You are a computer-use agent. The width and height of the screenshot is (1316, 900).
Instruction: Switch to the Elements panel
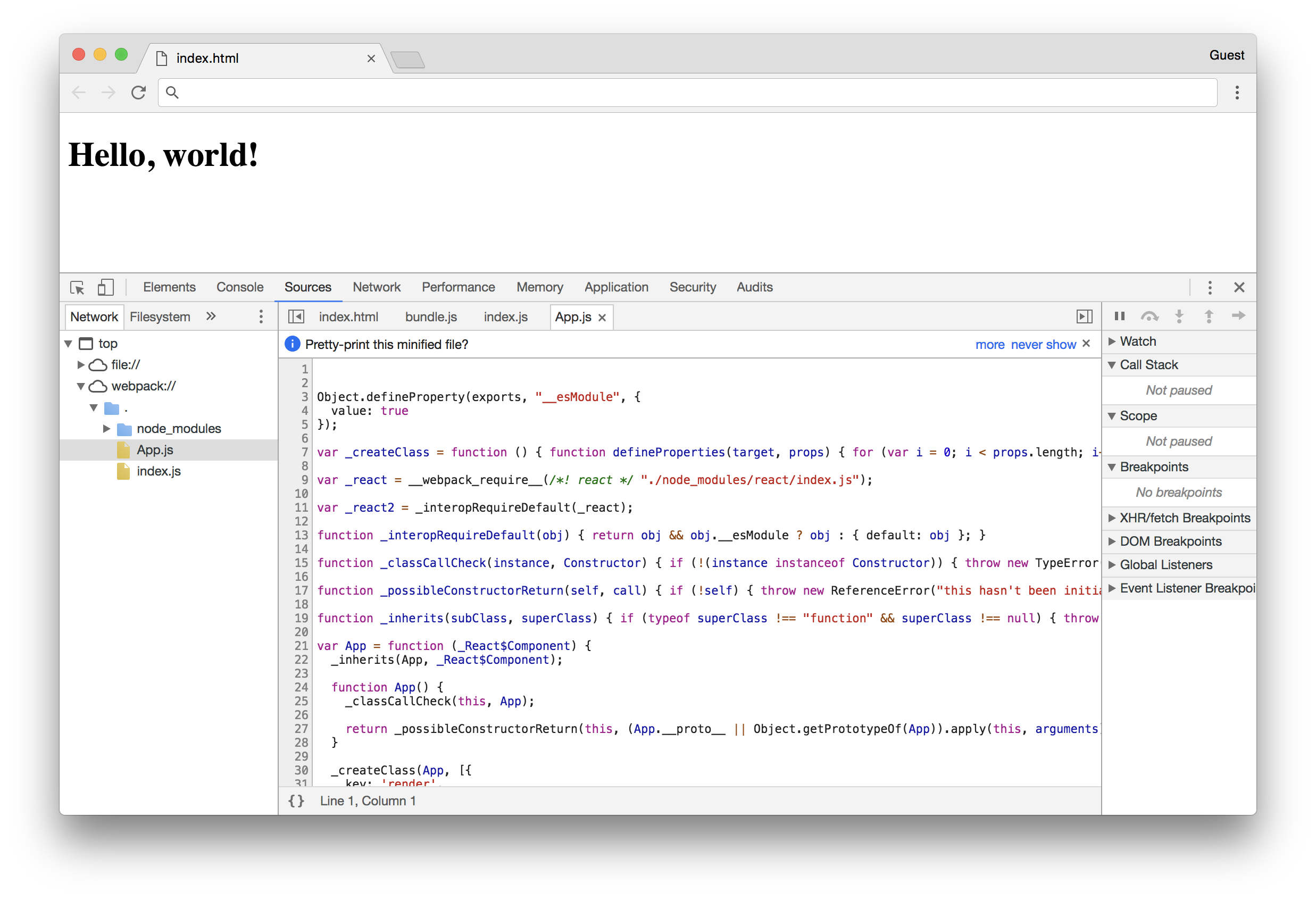point(169,287)
